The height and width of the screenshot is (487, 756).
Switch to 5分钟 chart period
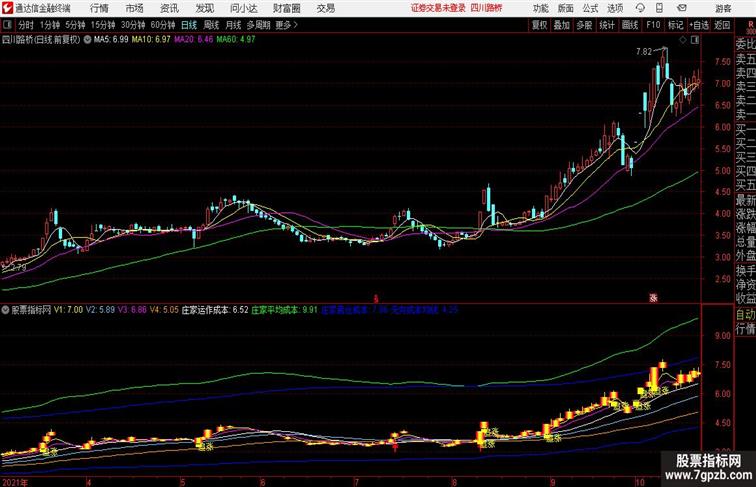[x=75, y=25]
